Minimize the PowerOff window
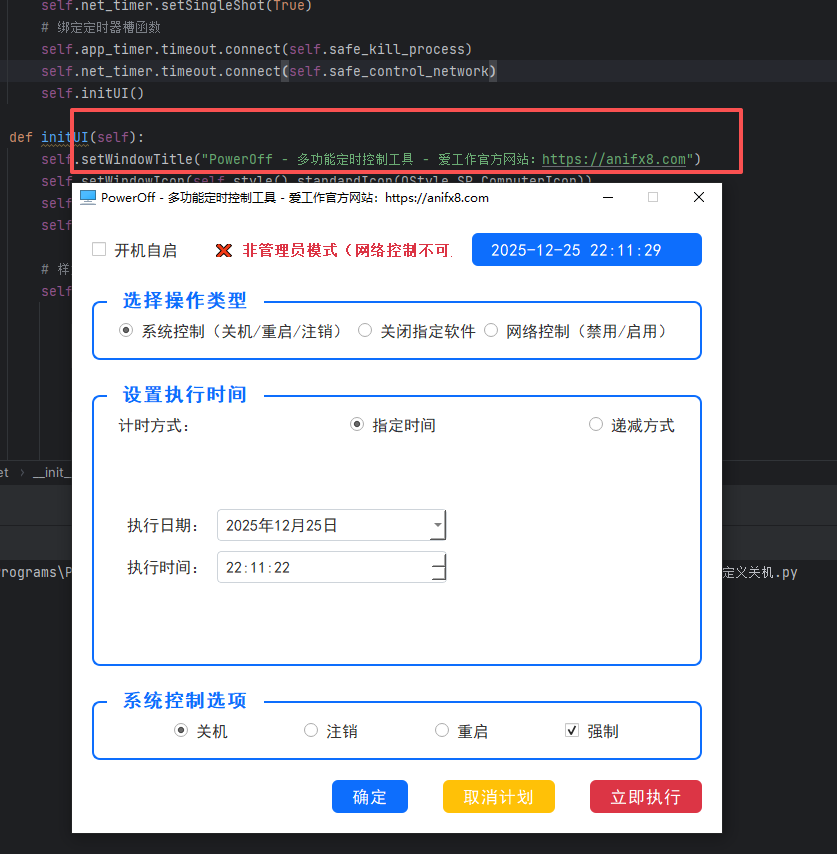 607,197
